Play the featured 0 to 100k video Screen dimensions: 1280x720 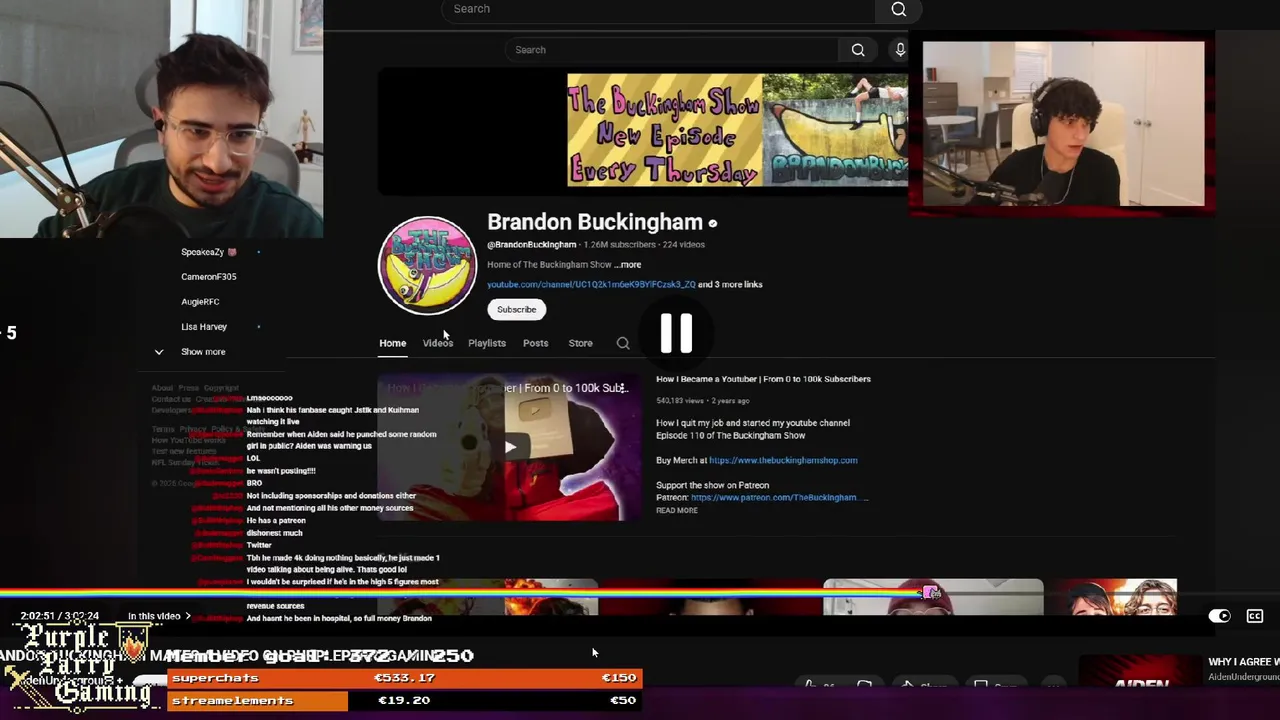tap(510, 447)
